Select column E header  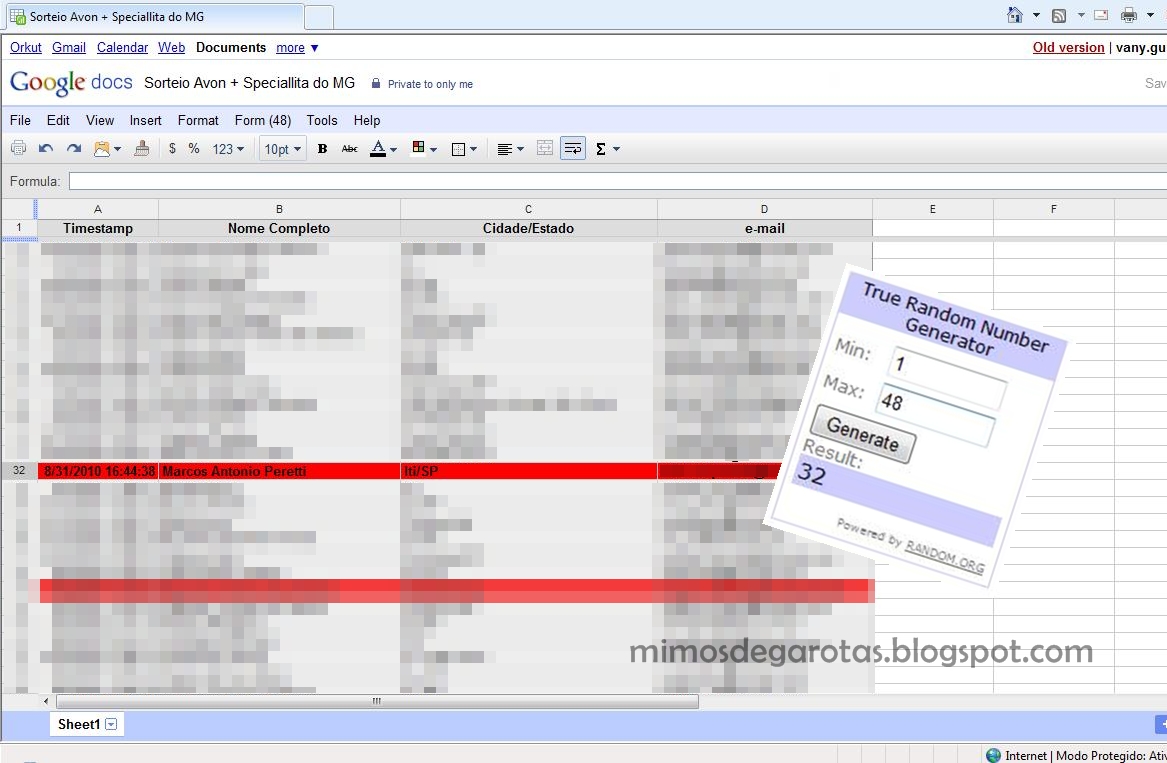tap(933, 209)
